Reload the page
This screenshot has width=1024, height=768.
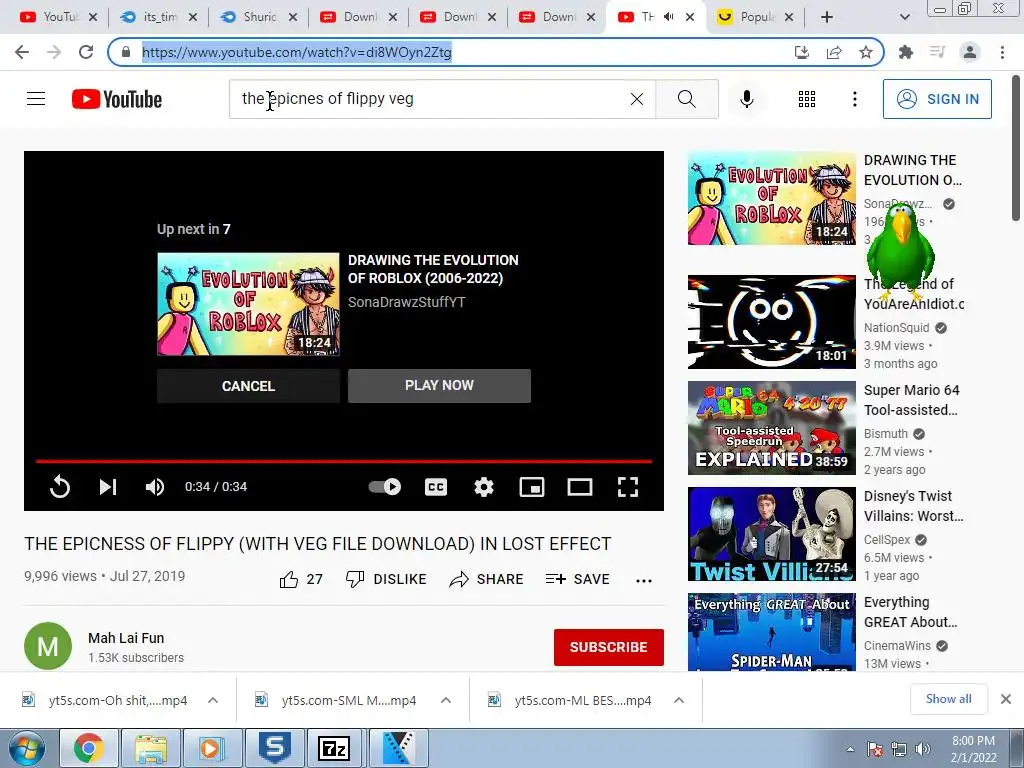(86, 52)
